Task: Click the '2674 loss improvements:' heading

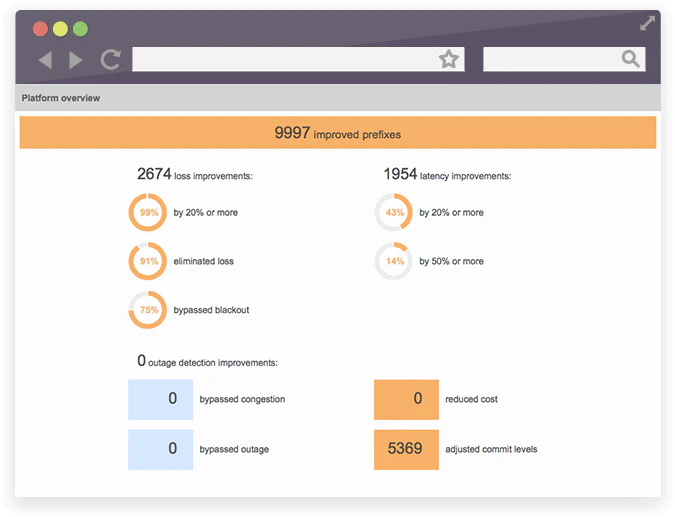Action: point(195,174)
